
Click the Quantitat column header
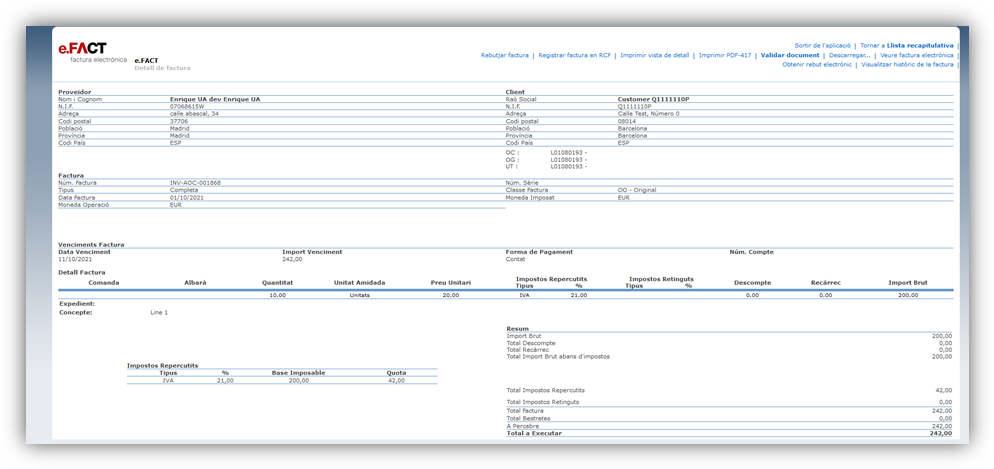click(x=278, y=282)
